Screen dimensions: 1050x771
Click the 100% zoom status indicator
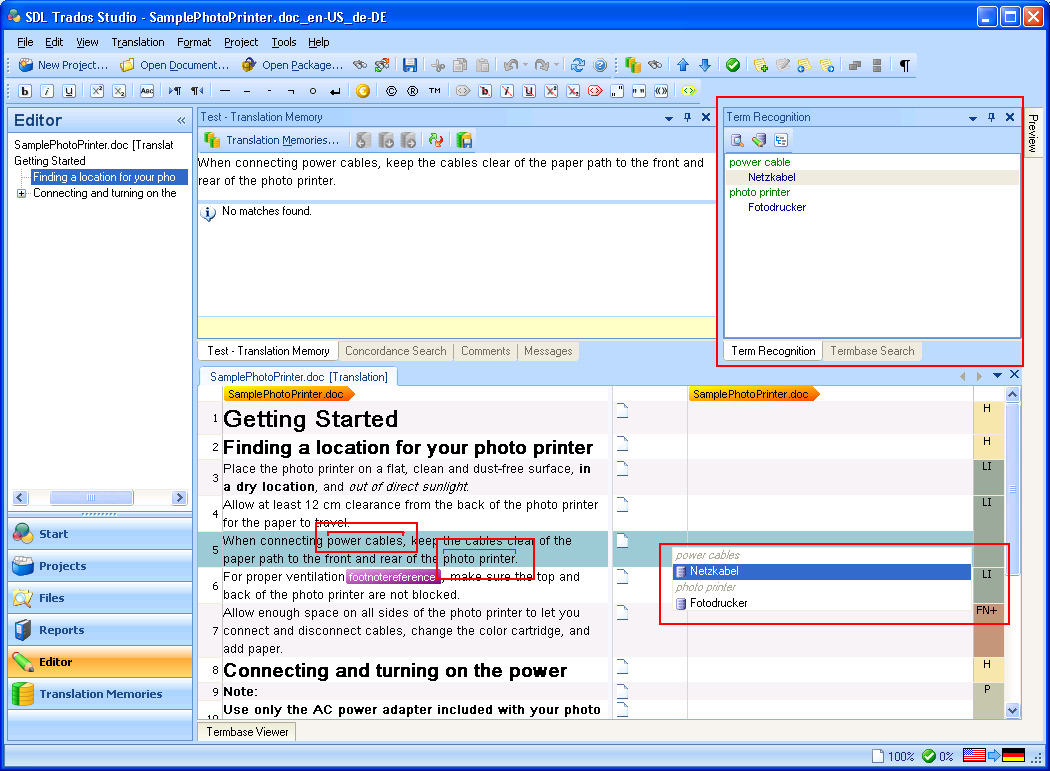coord(893,756)
